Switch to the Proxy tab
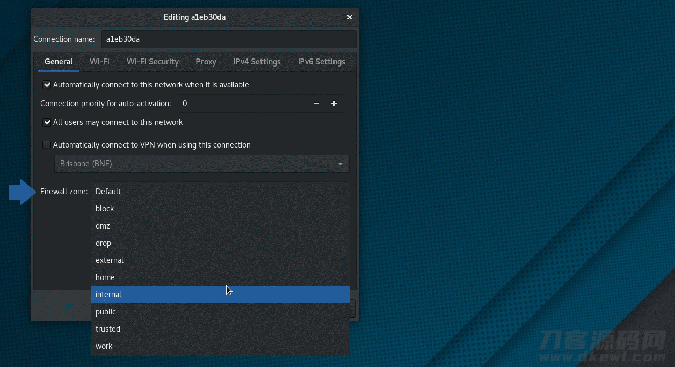Viewport: 675px width, 367px height. (x=206, y=62)
